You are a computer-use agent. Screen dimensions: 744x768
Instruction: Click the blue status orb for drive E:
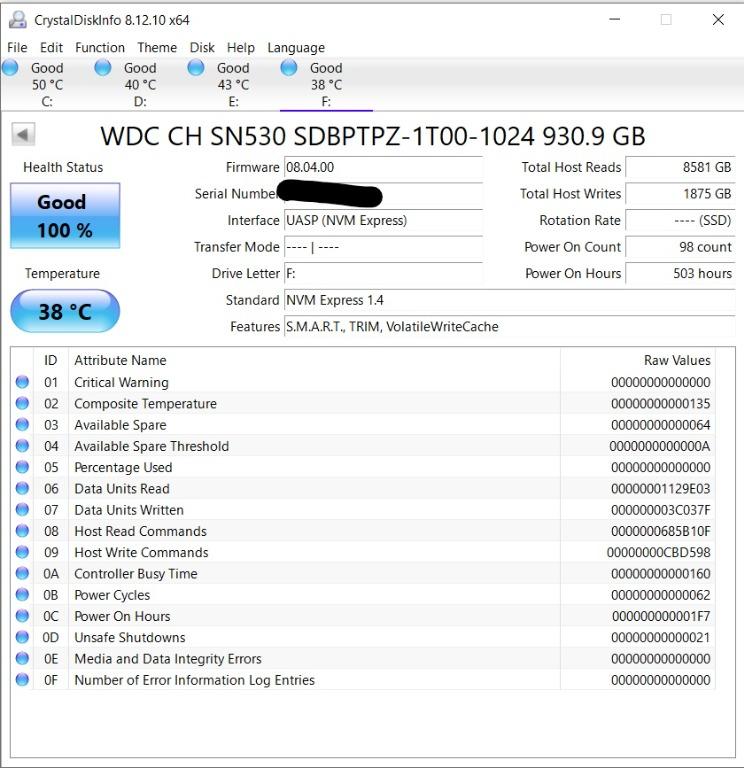tap(196, 68)
